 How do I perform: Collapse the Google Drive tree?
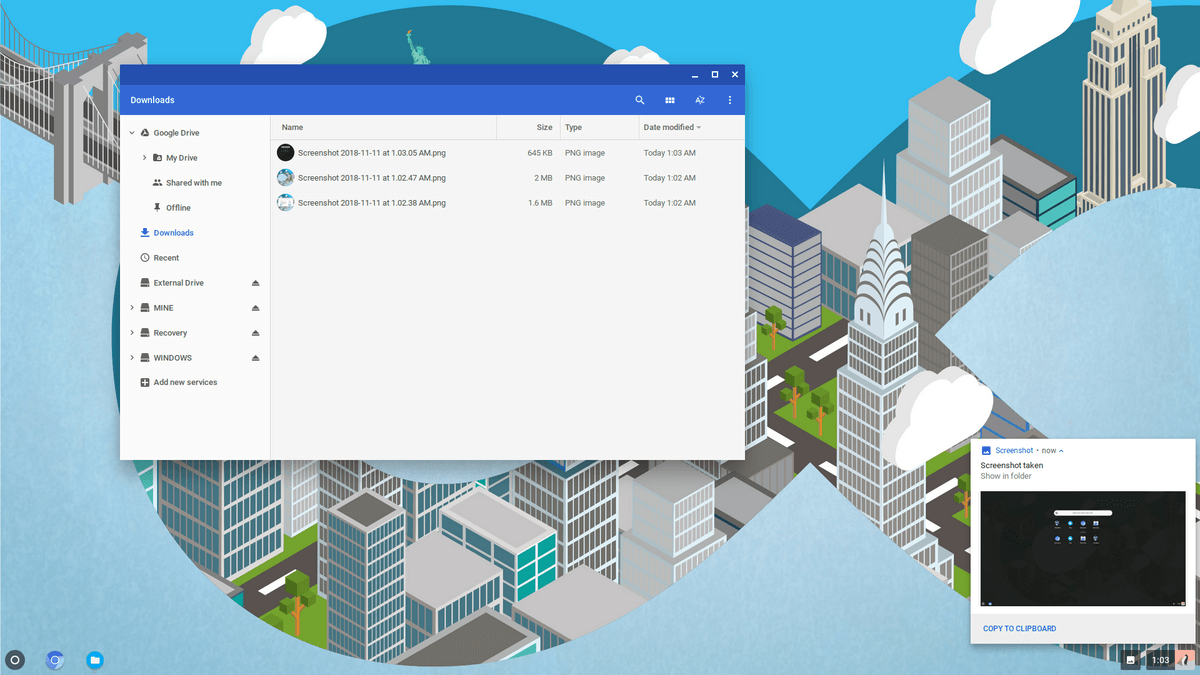coord(132,133)
